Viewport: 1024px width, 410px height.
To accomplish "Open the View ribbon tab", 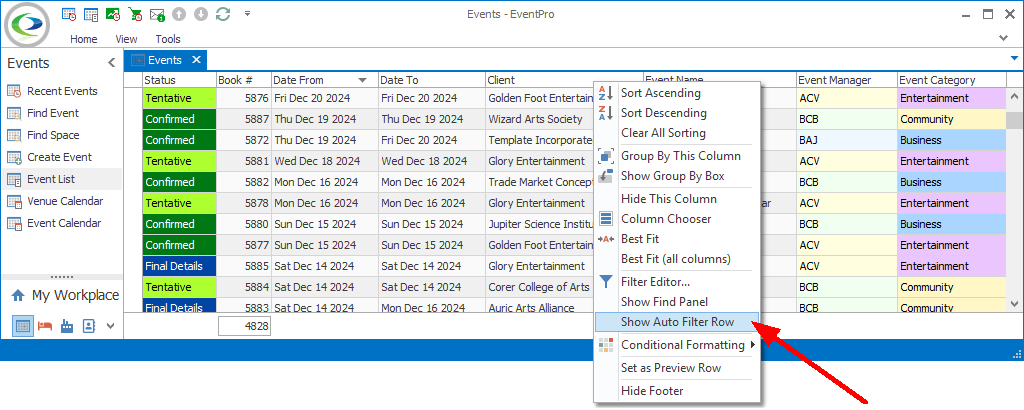I will 126,39.
